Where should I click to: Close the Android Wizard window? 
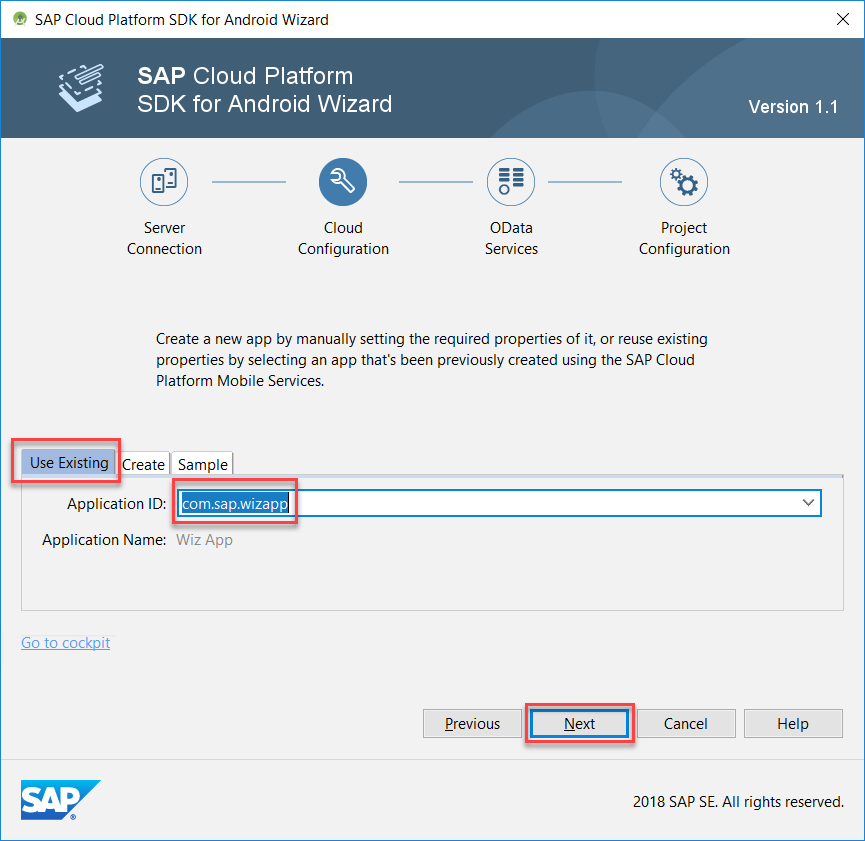click(x=838, y=19)
